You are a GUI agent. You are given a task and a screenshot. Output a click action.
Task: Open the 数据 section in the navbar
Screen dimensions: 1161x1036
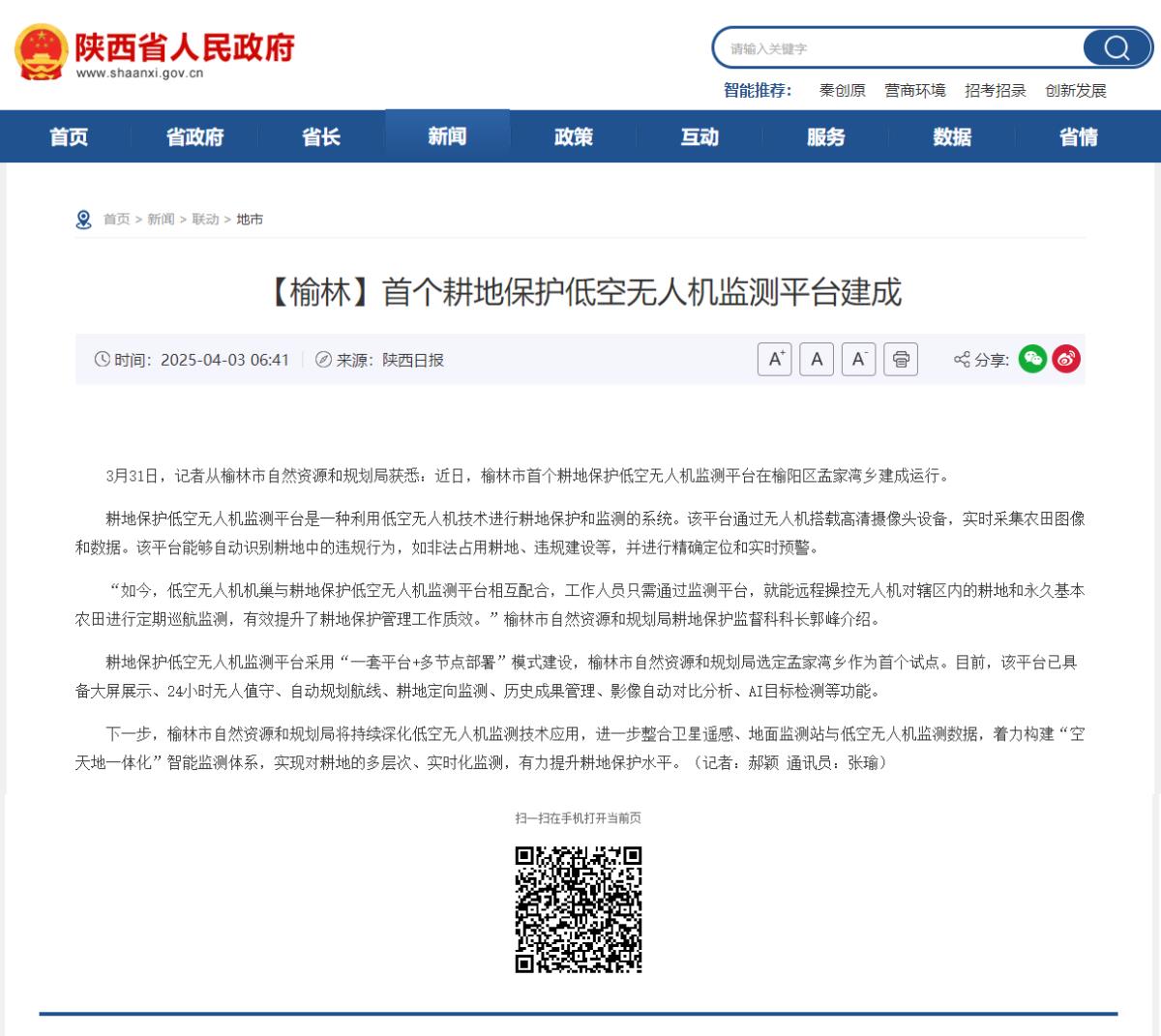click(x=952, y=135)
